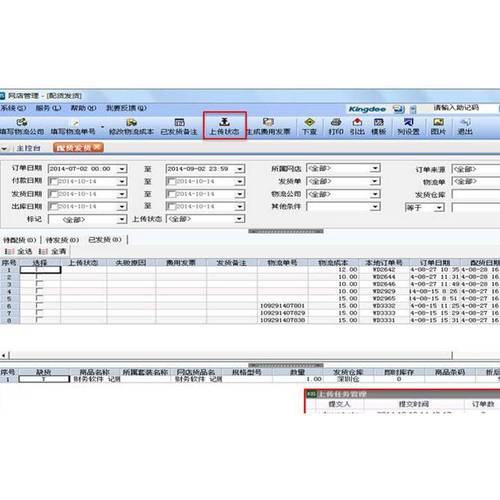Enable the 发货日期 start date checkbox
The image size is (500, 500).
(53, 194)
